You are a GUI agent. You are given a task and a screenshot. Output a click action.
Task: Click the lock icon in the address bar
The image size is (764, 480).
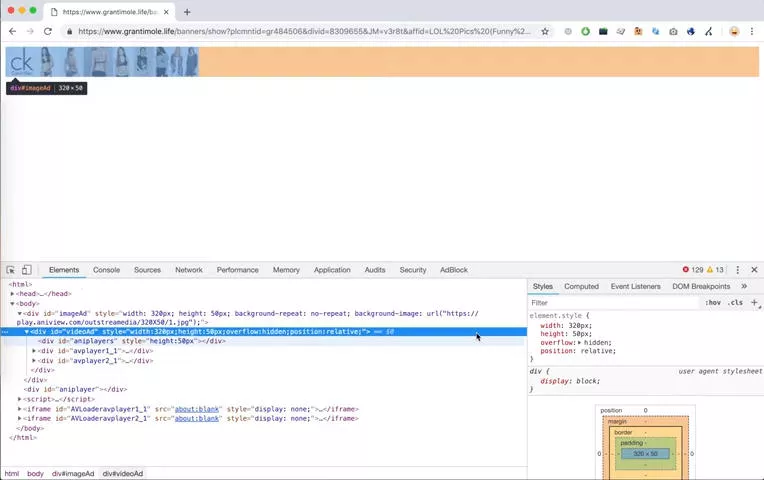point(69,31)
